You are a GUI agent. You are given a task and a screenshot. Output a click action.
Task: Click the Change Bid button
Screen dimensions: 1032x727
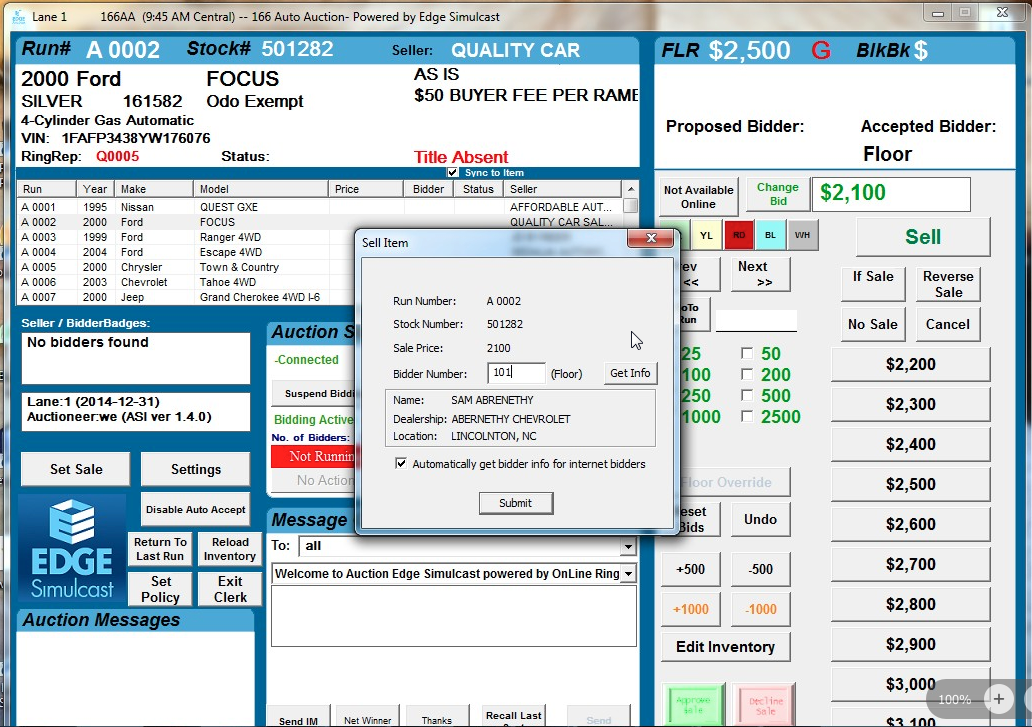[777, 195]
